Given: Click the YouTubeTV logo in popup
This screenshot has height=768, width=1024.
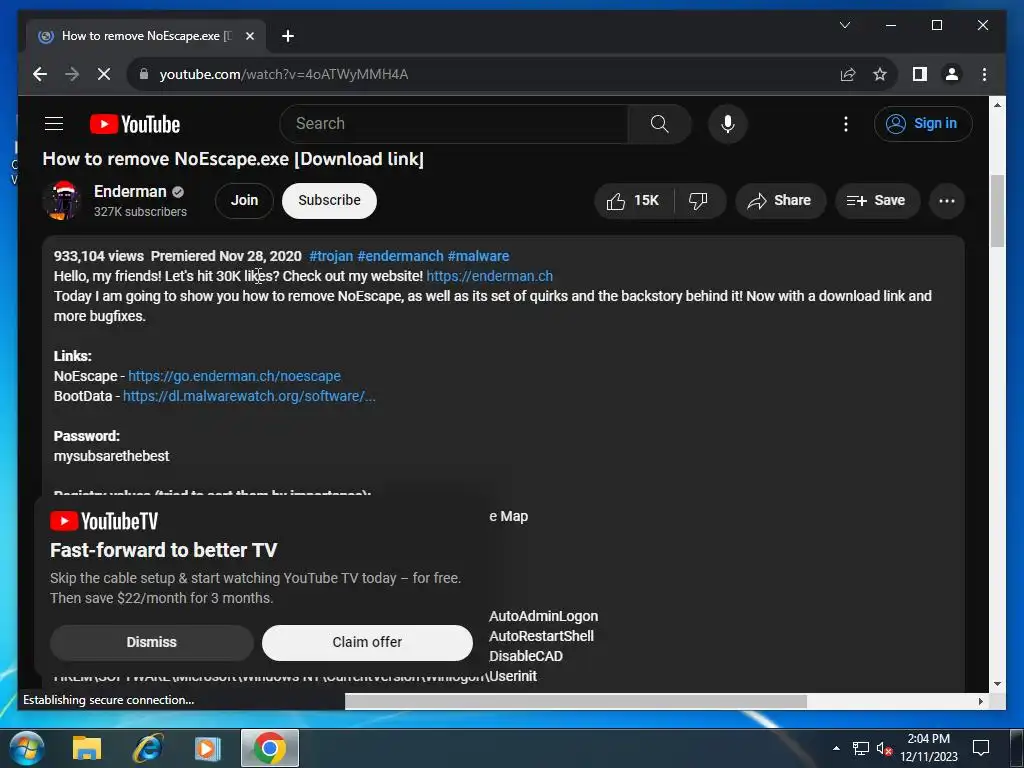Looking at the screenshot, I should click(x=104, y=520).
